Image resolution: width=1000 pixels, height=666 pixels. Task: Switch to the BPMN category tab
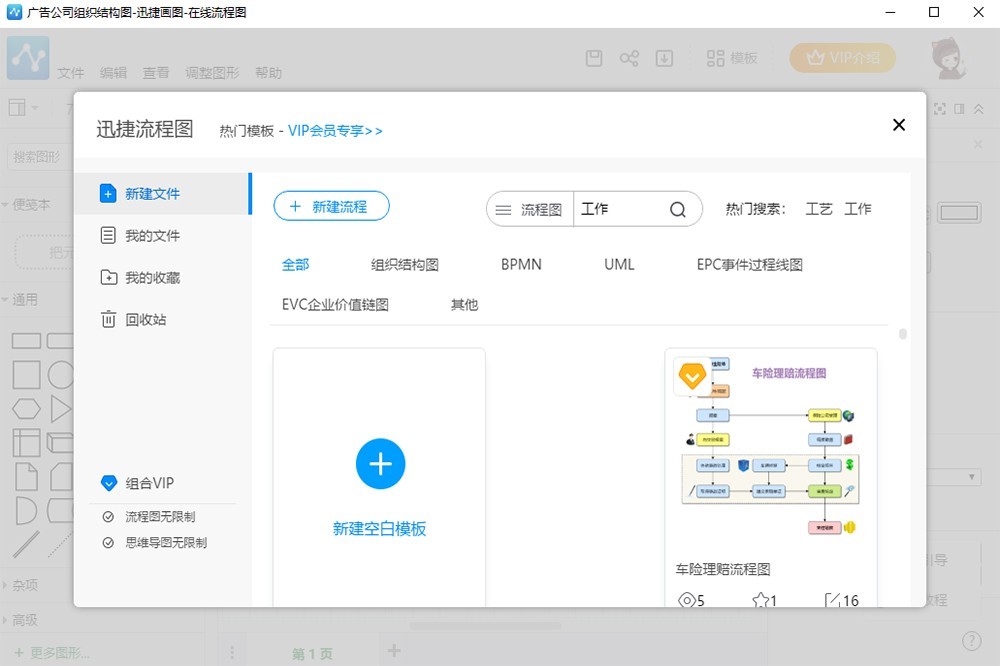pyautogui.click(x=521, y=265)
